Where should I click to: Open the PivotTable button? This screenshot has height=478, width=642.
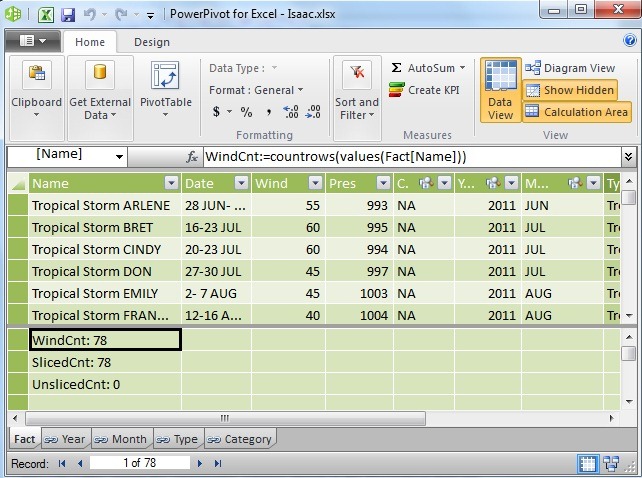click(x=165, y=90)
